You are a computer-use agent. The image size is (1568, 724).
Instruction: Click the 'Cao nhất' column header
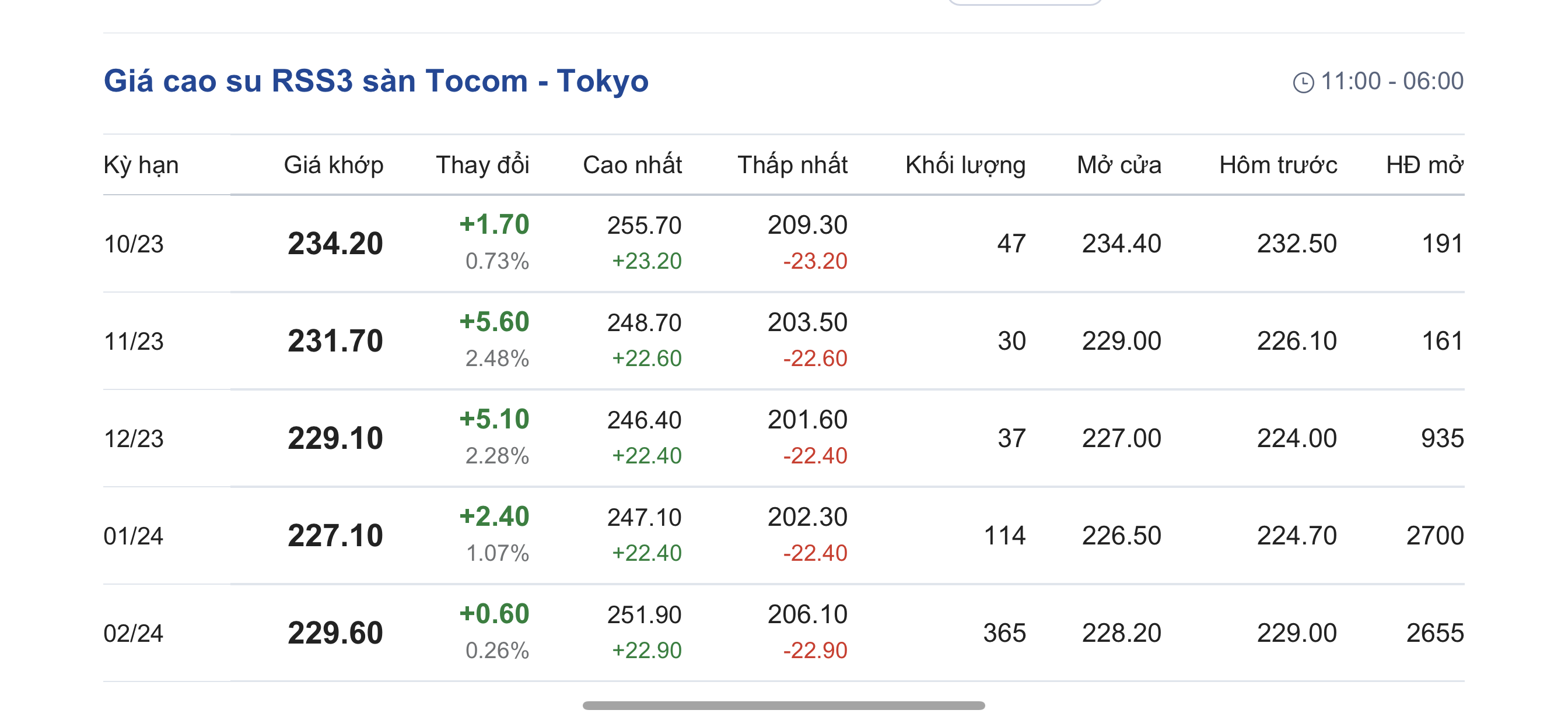point(632,165)
